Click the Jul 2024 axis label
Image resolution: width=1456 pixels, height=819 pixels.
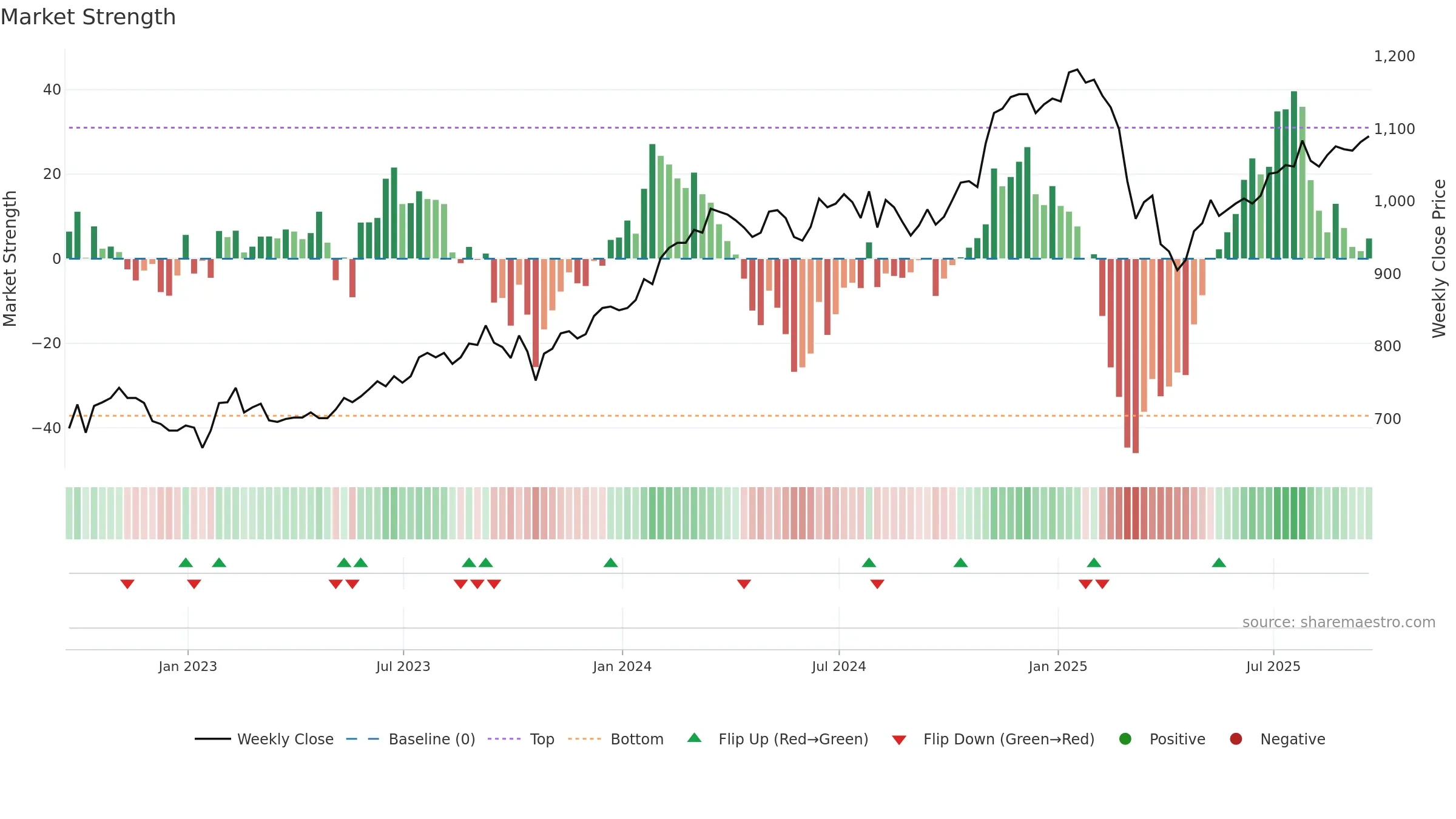click(x=839, y=667)
